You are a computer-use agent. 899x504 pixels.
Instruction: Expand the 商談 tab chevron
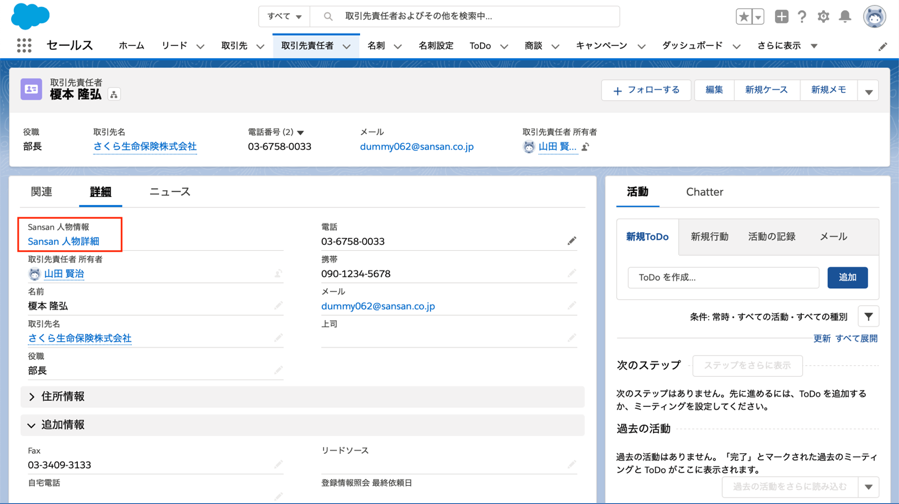555,46
